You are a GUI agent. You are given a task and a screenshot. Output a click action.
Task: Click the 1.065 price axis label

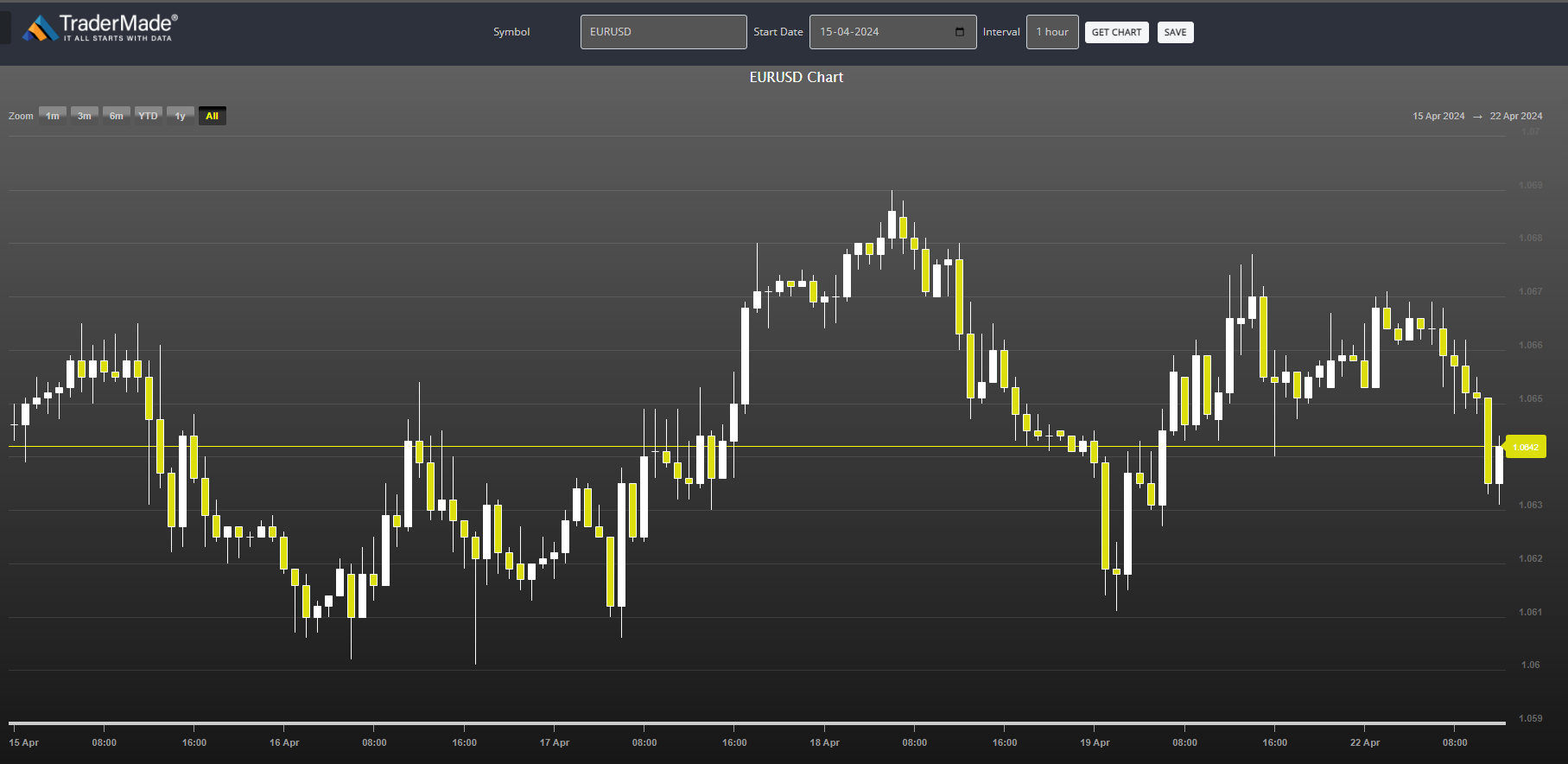[x=1530, y=398]
